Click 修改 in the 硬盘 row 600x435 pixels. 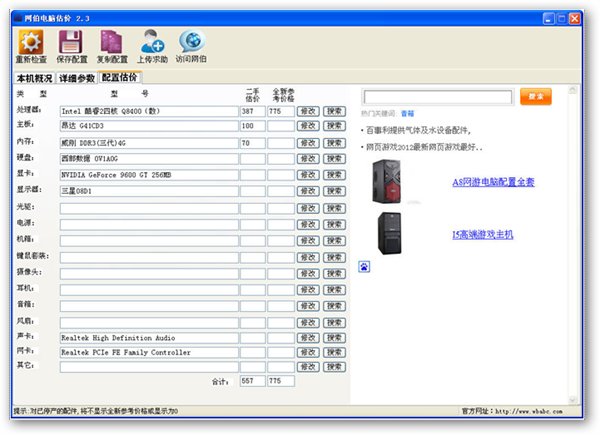[308, 159]
